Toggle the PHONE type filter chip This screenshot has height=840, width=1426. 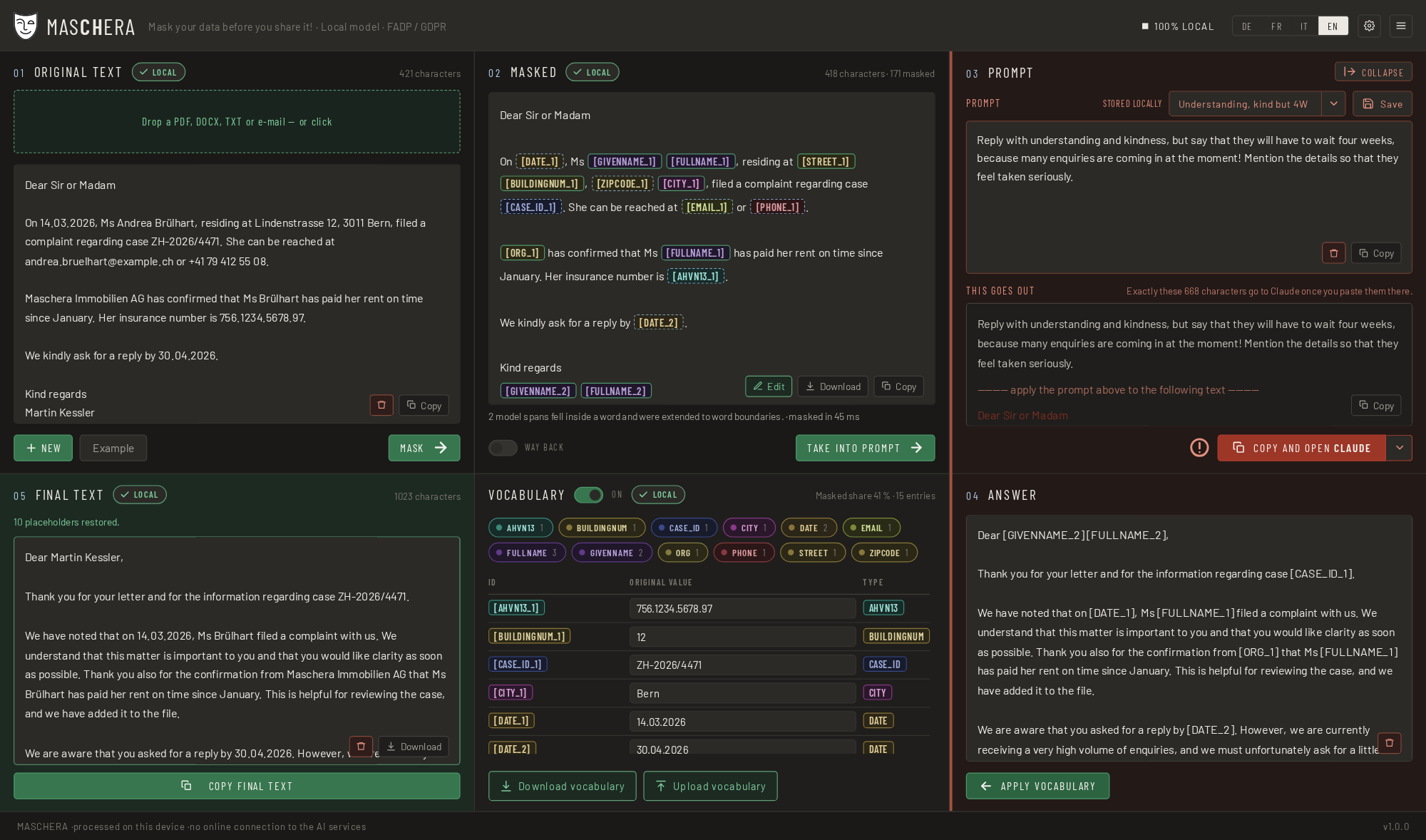point(744,553)
